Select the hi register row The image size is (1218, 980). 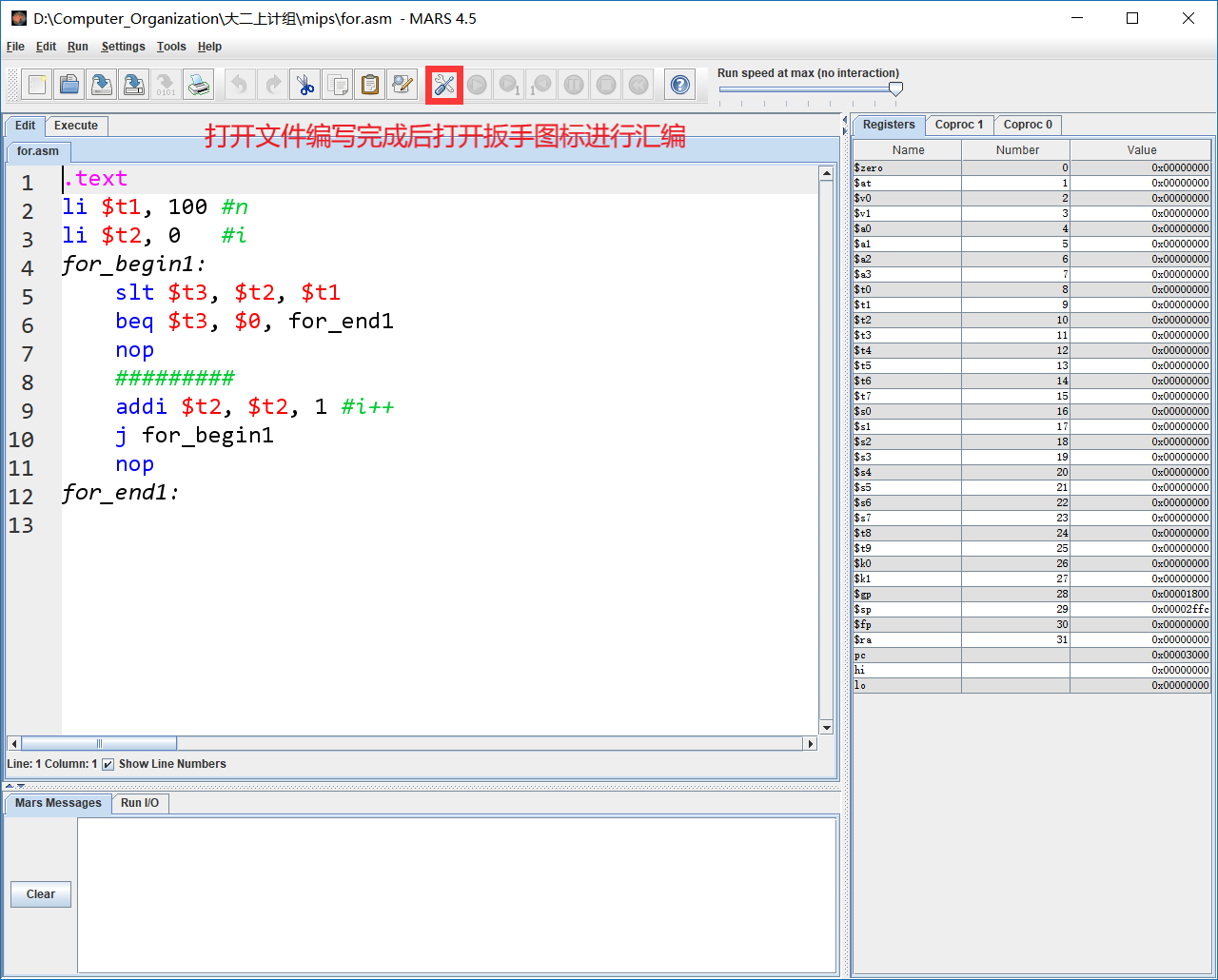coord(1031,670)
